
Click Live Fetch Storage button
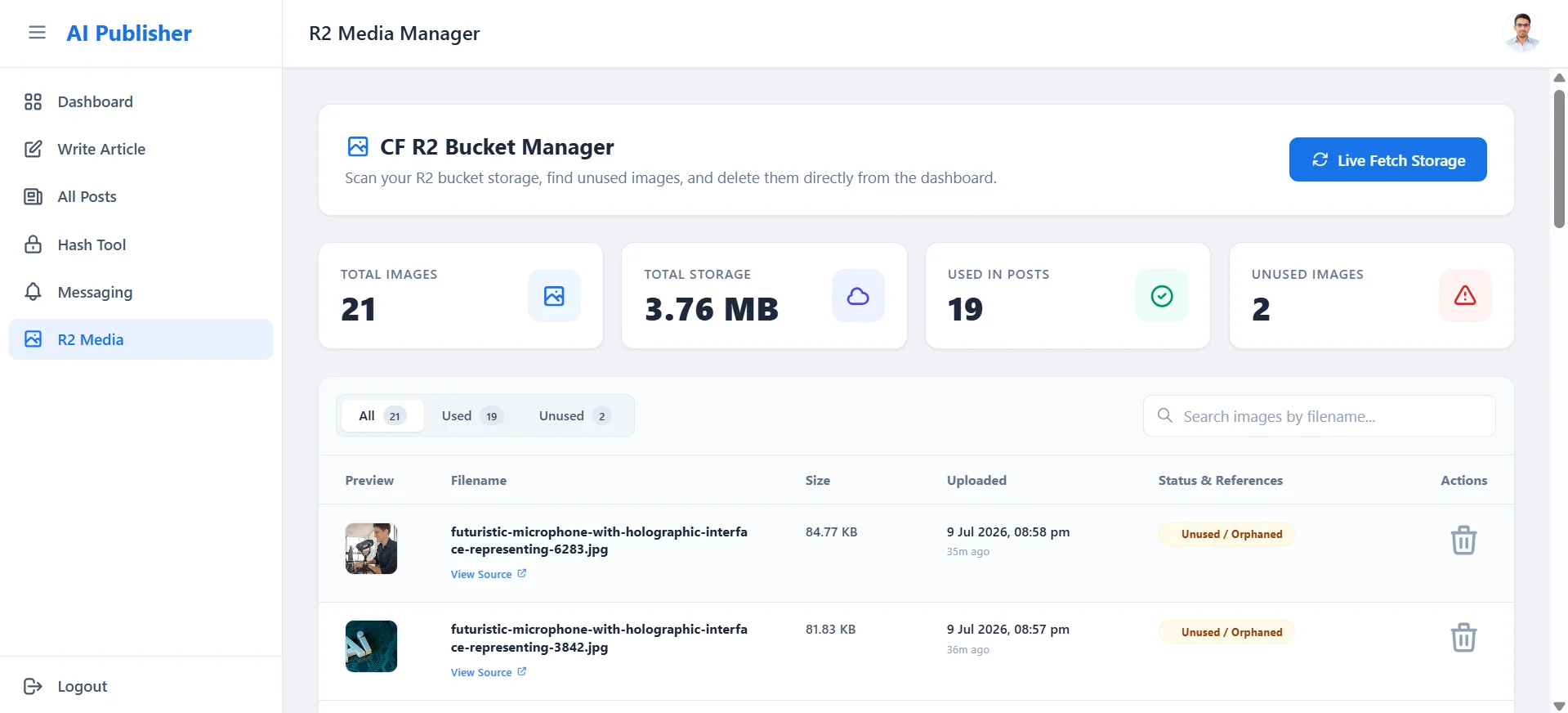[x=1387, y=159]
